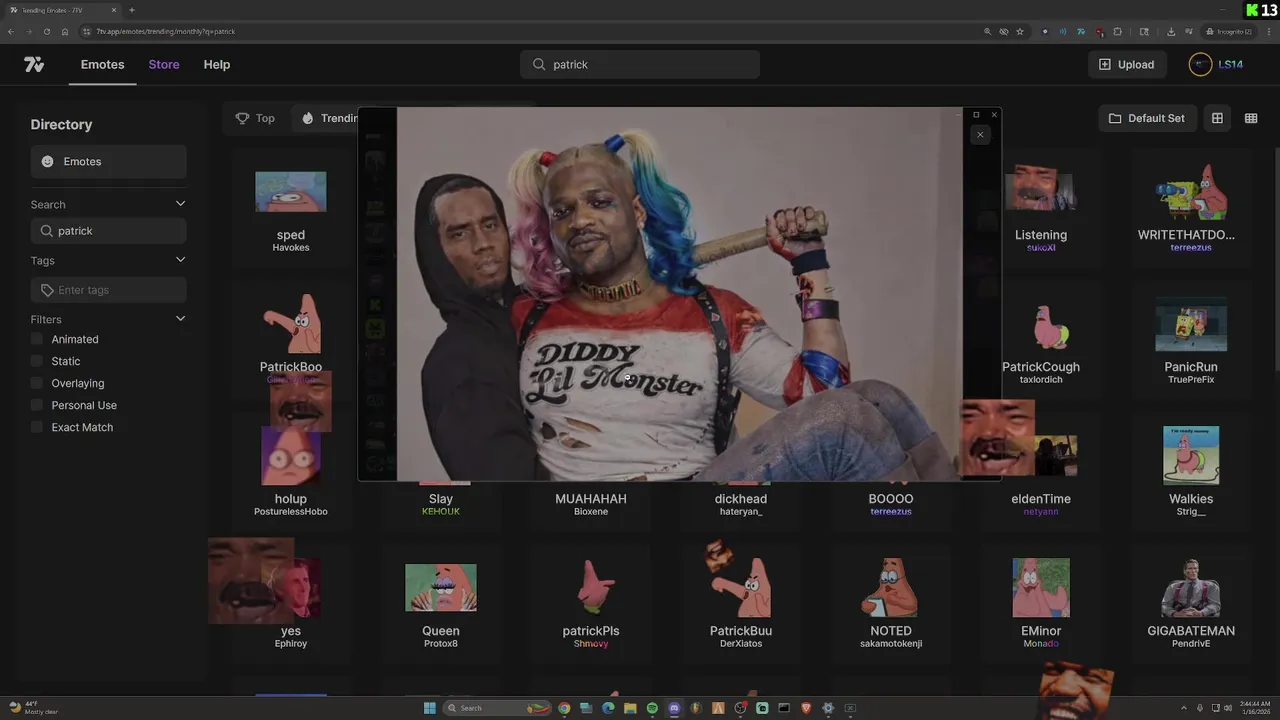Open the Settings gear on the taskbar

pos(828,708)
